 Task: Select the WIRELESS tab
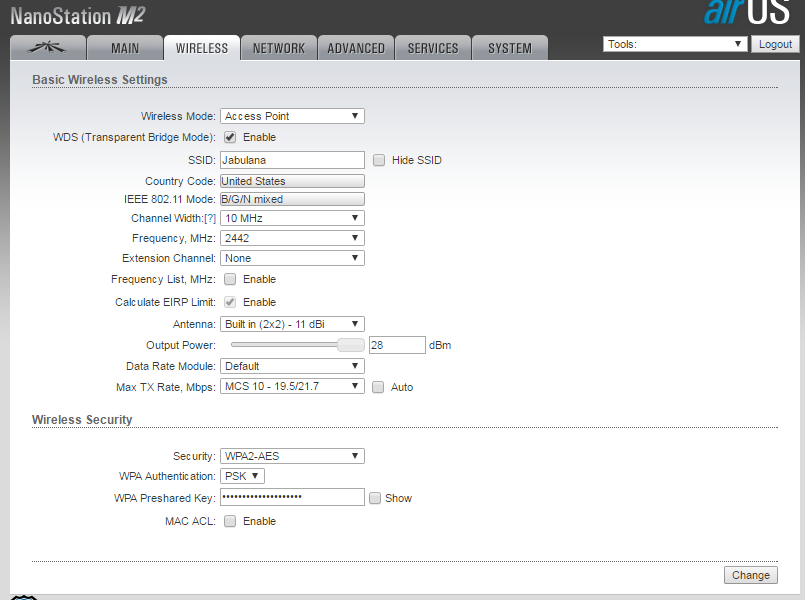pos(202,48)
